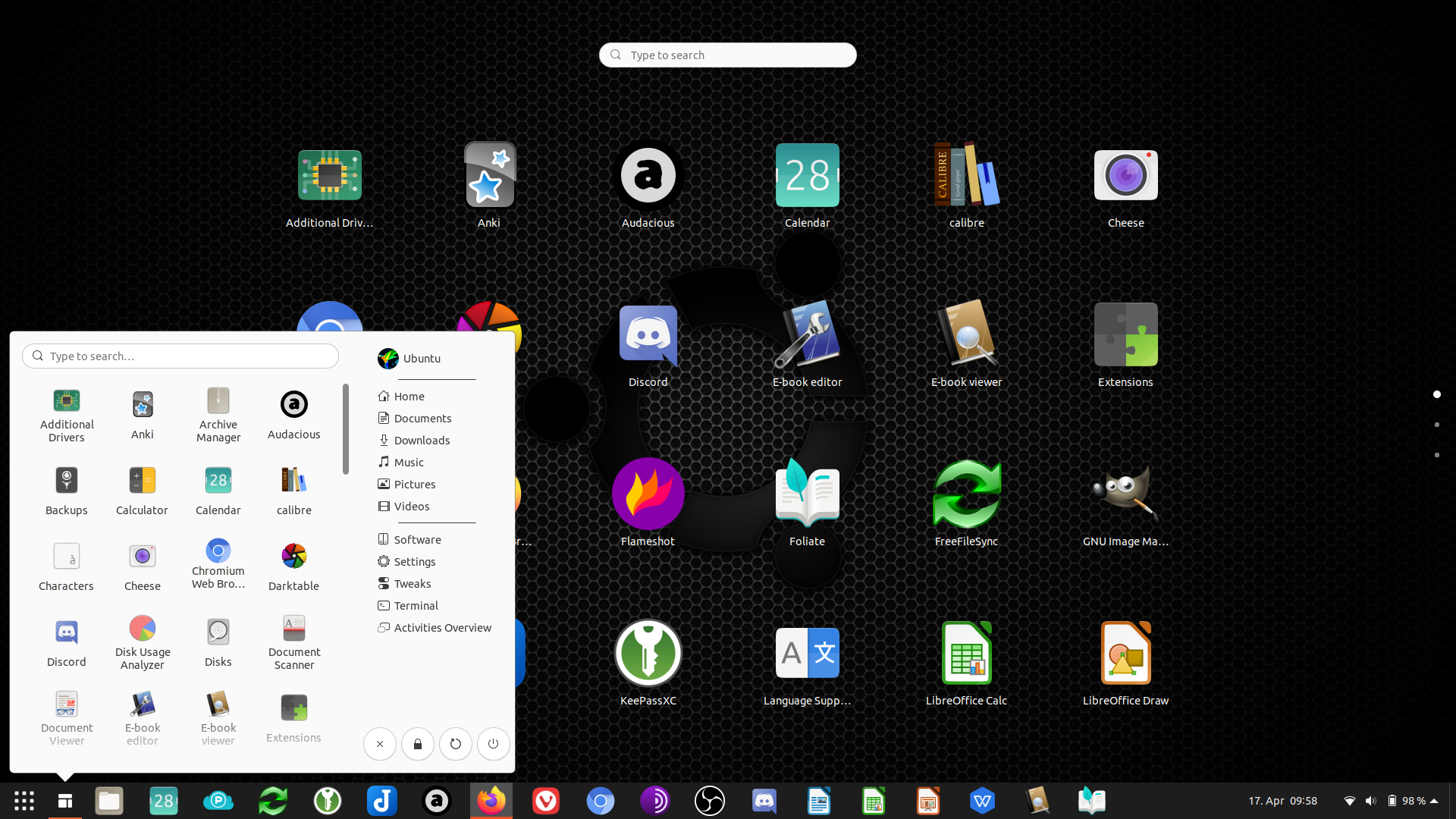
Task: Click into the Type to search field
Action: click(x=726, y=55)
